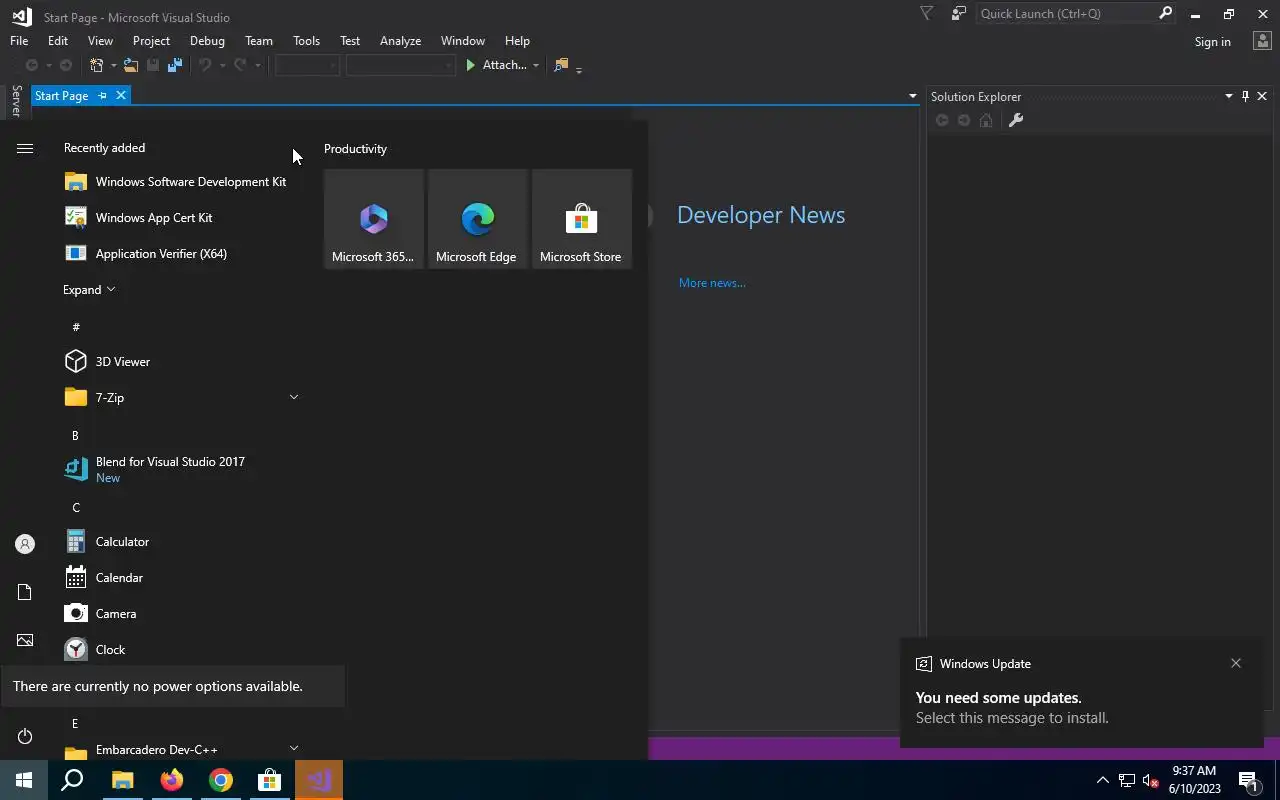This screenshot has height=800, width=1280.
Task: Open Google Chrome from the taskbar
Action: click(x=221, y=780)
